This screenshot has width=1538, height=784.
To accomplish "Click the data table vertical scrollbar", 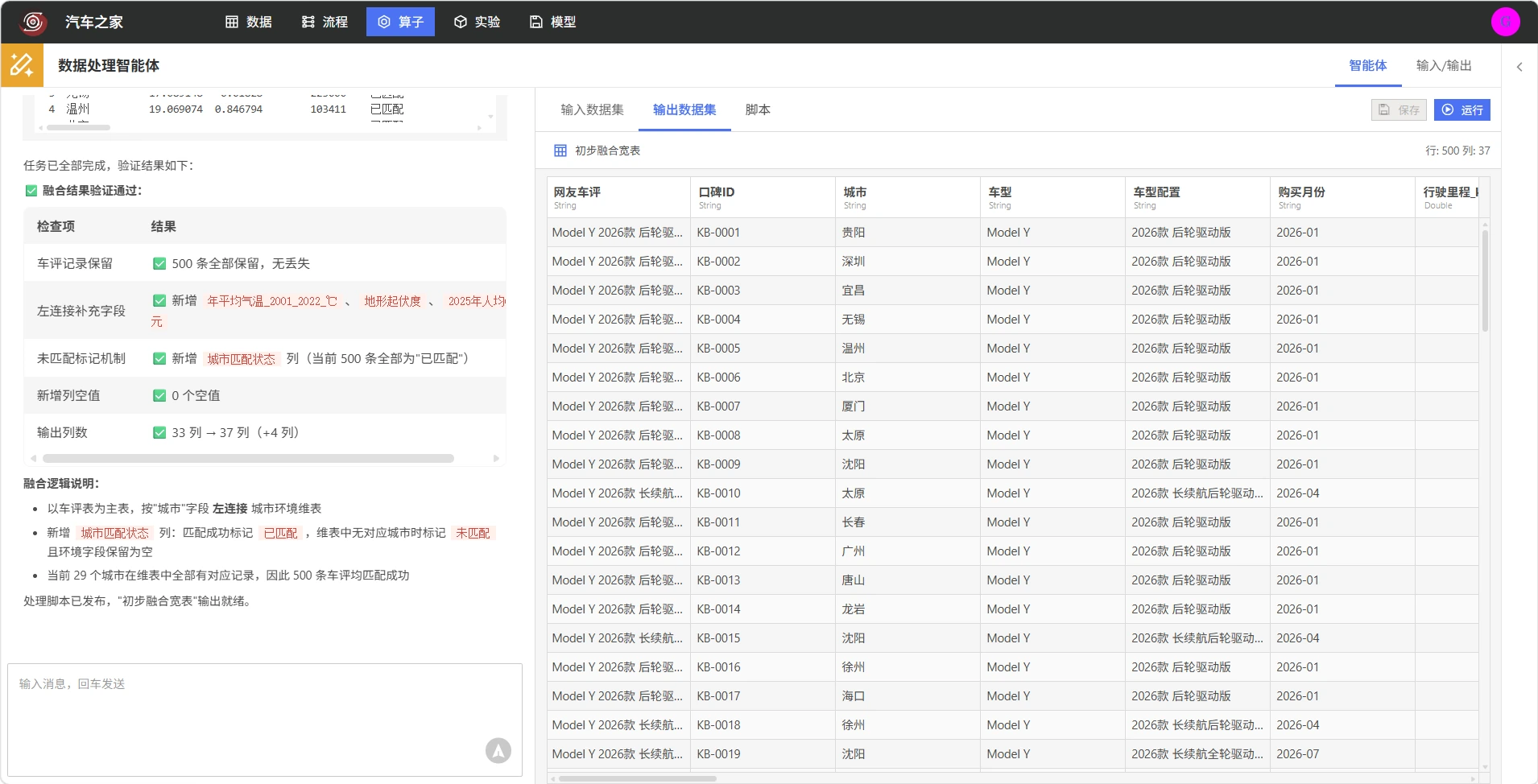I will tap(1485, 280).
